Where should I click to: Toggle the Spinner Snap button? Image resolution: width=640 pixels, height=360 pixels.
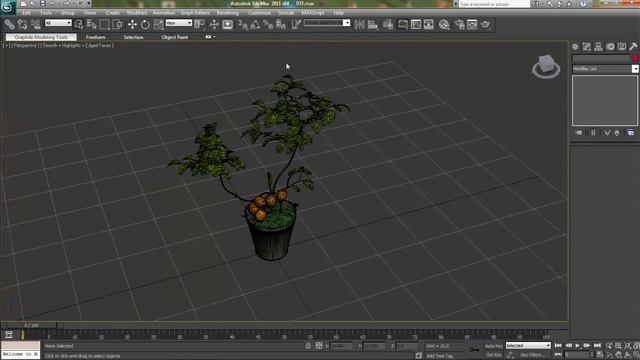[281, 25]
